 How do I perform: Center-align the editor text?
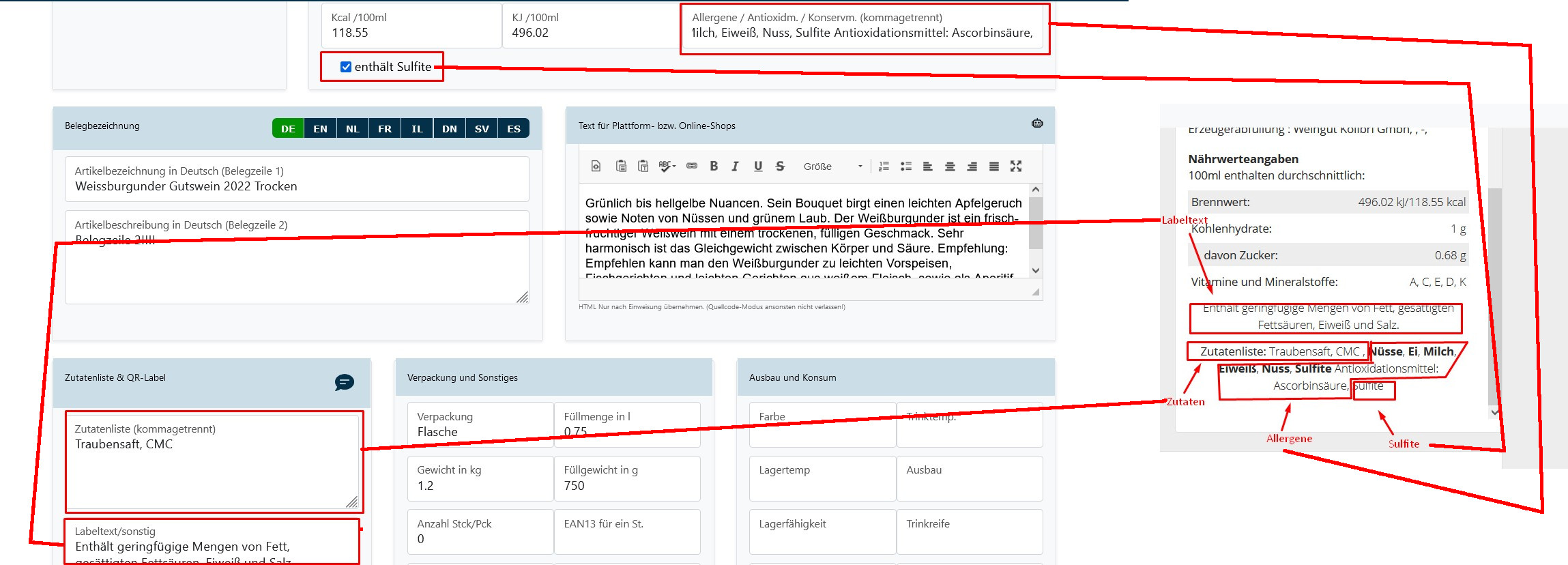coord(949,166)
